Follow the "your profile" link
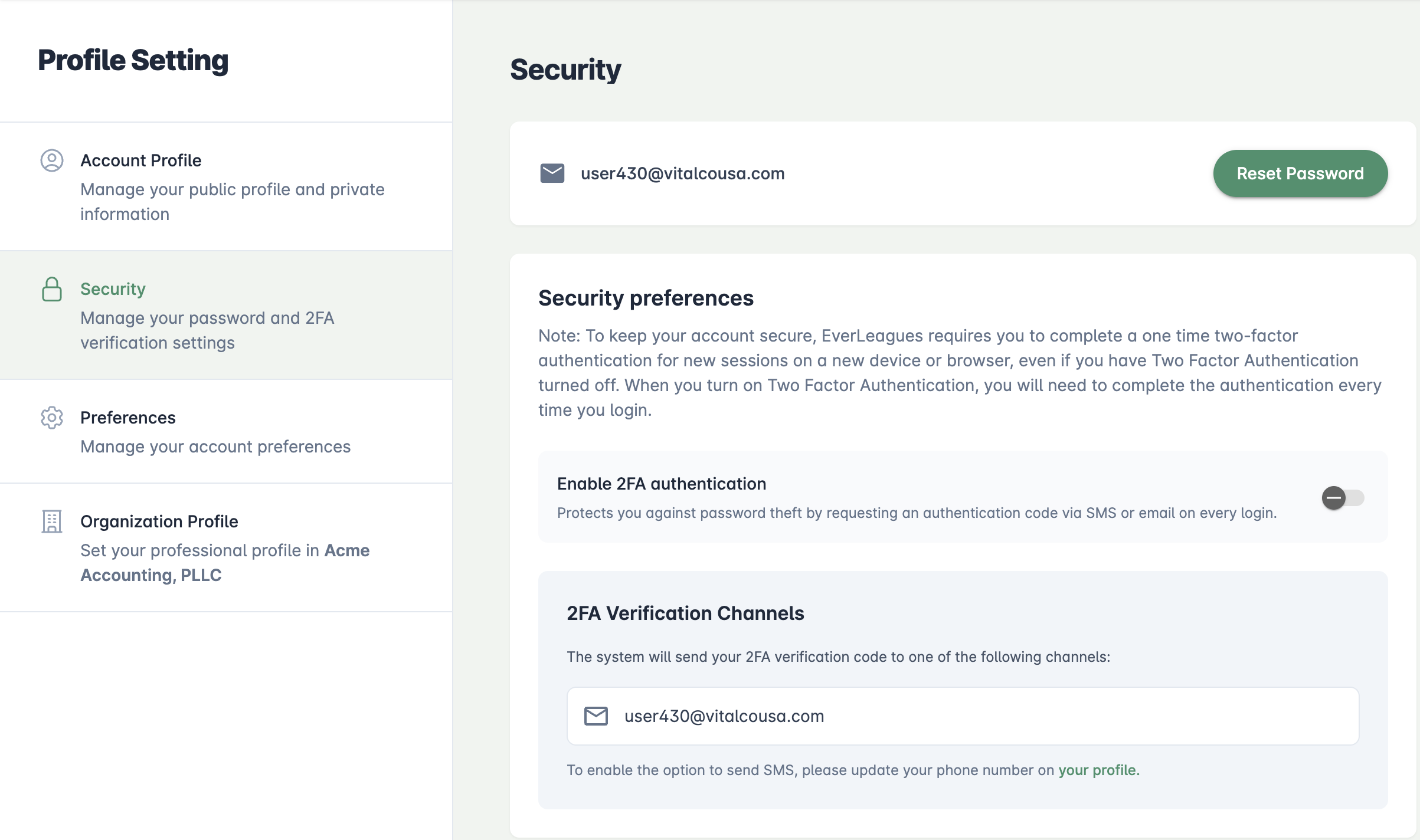Screen dimensions: 1420x840 pyautogui.click(x=1097, y=770)
